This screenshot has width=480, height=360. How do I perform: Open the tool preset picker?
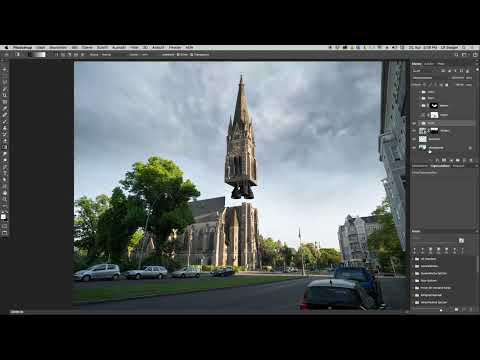[18, 55]
